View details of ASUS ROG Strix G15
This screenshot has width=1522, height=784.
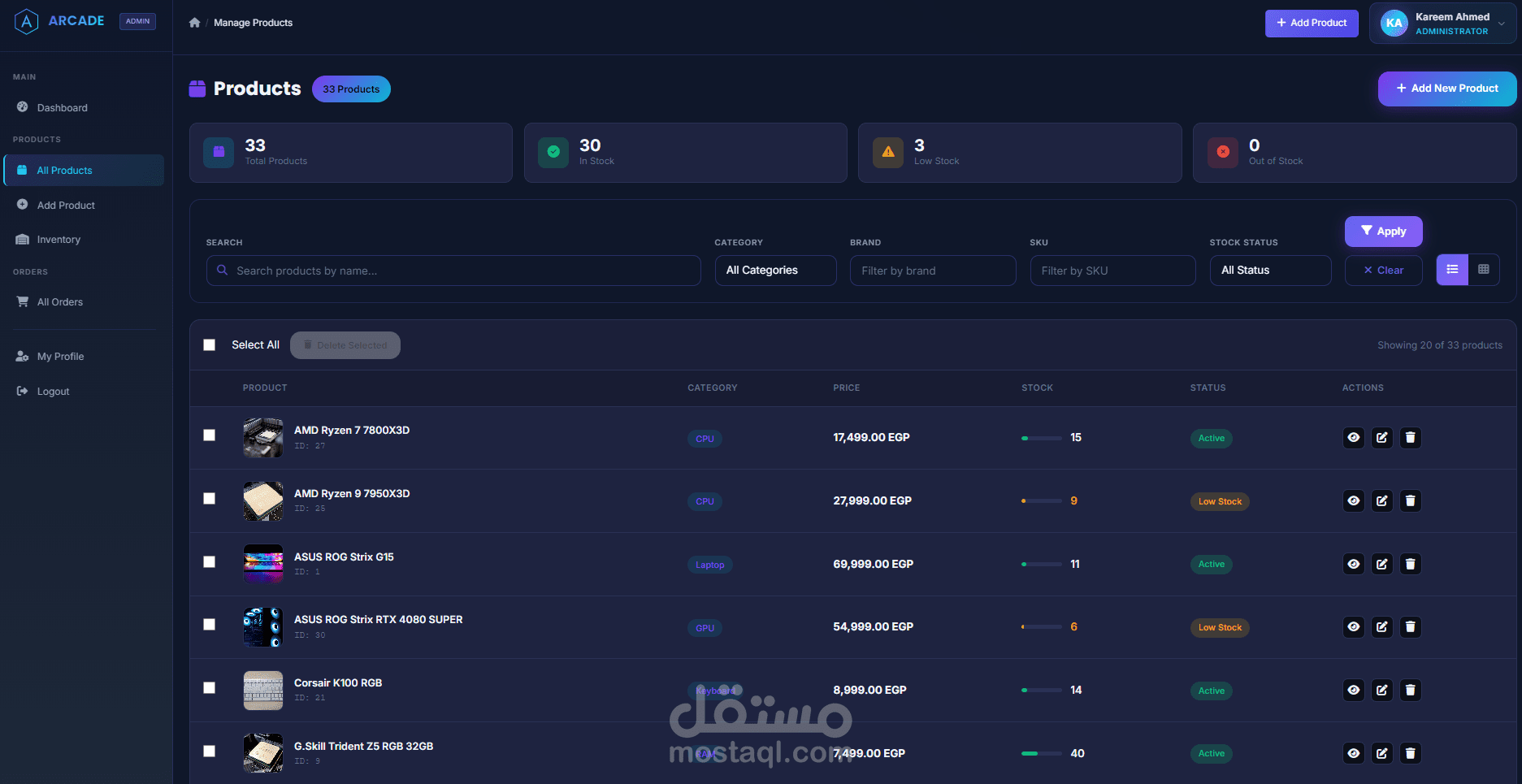1353,564
